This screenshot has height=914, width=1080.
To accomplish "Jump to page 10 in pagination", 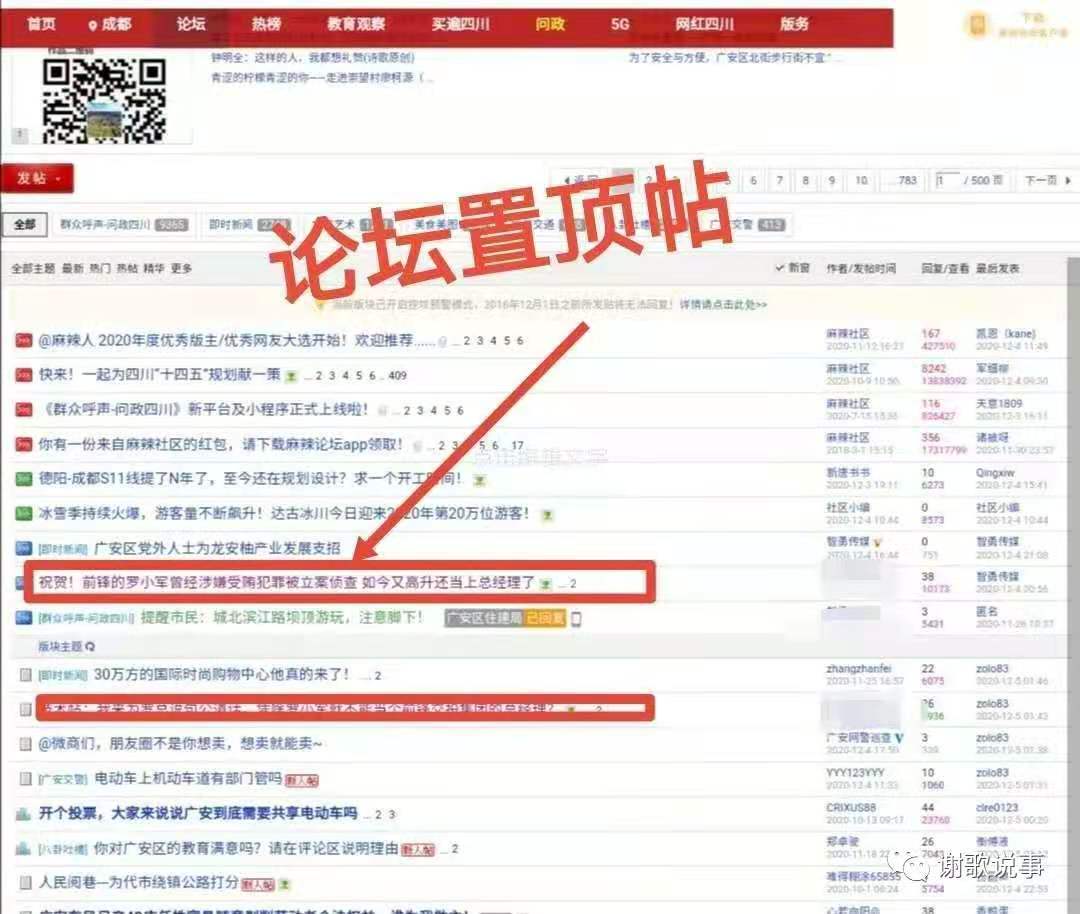I will click(860, 180).
